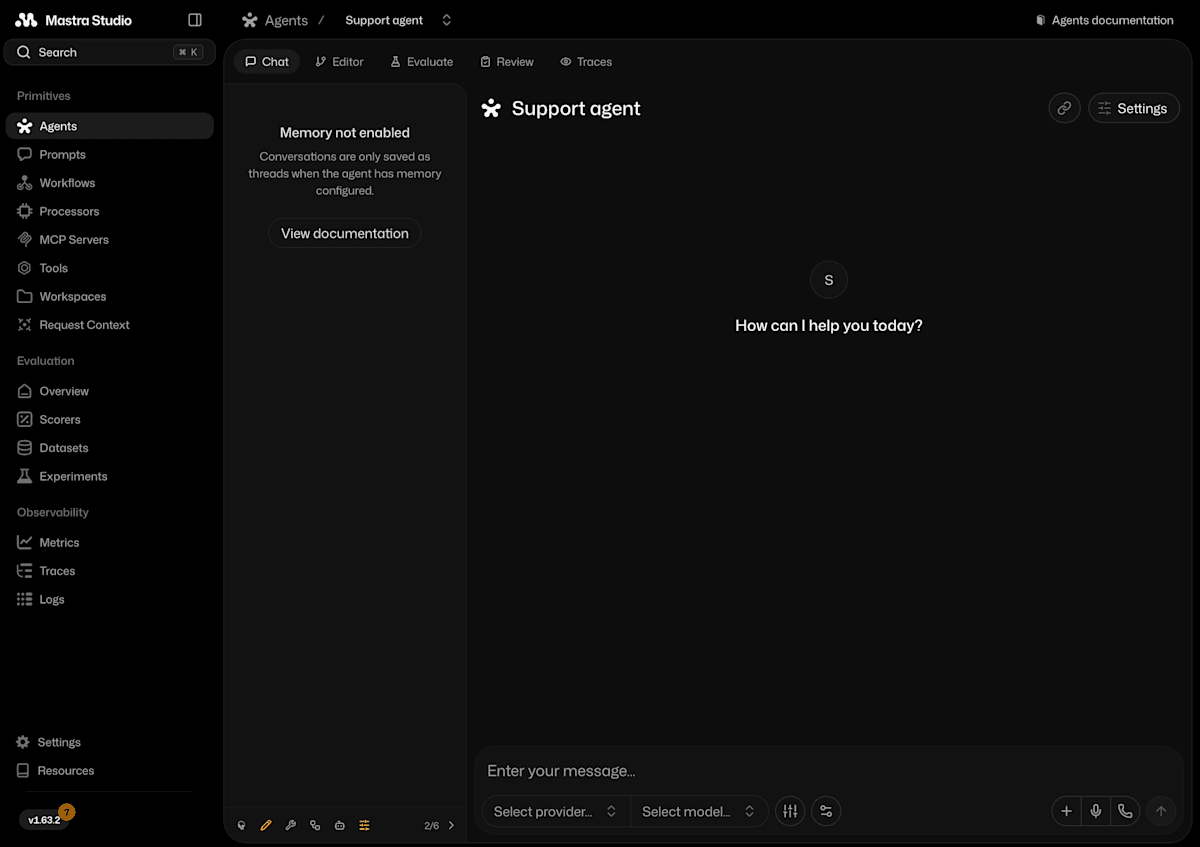The image size is (1200, 847).
Task: Open the Support agent switcher chevrons
Action: point(446,20)
